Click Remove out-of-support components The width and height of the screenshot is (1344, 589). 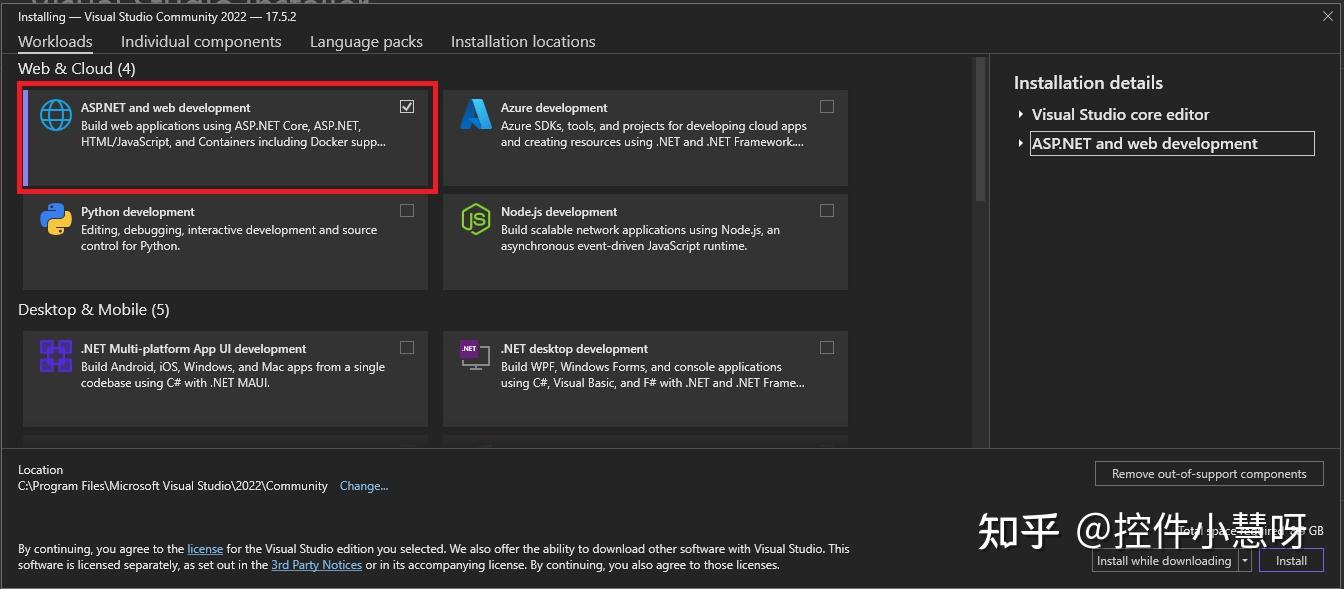pyautogui.click(x=1209, y=473)
